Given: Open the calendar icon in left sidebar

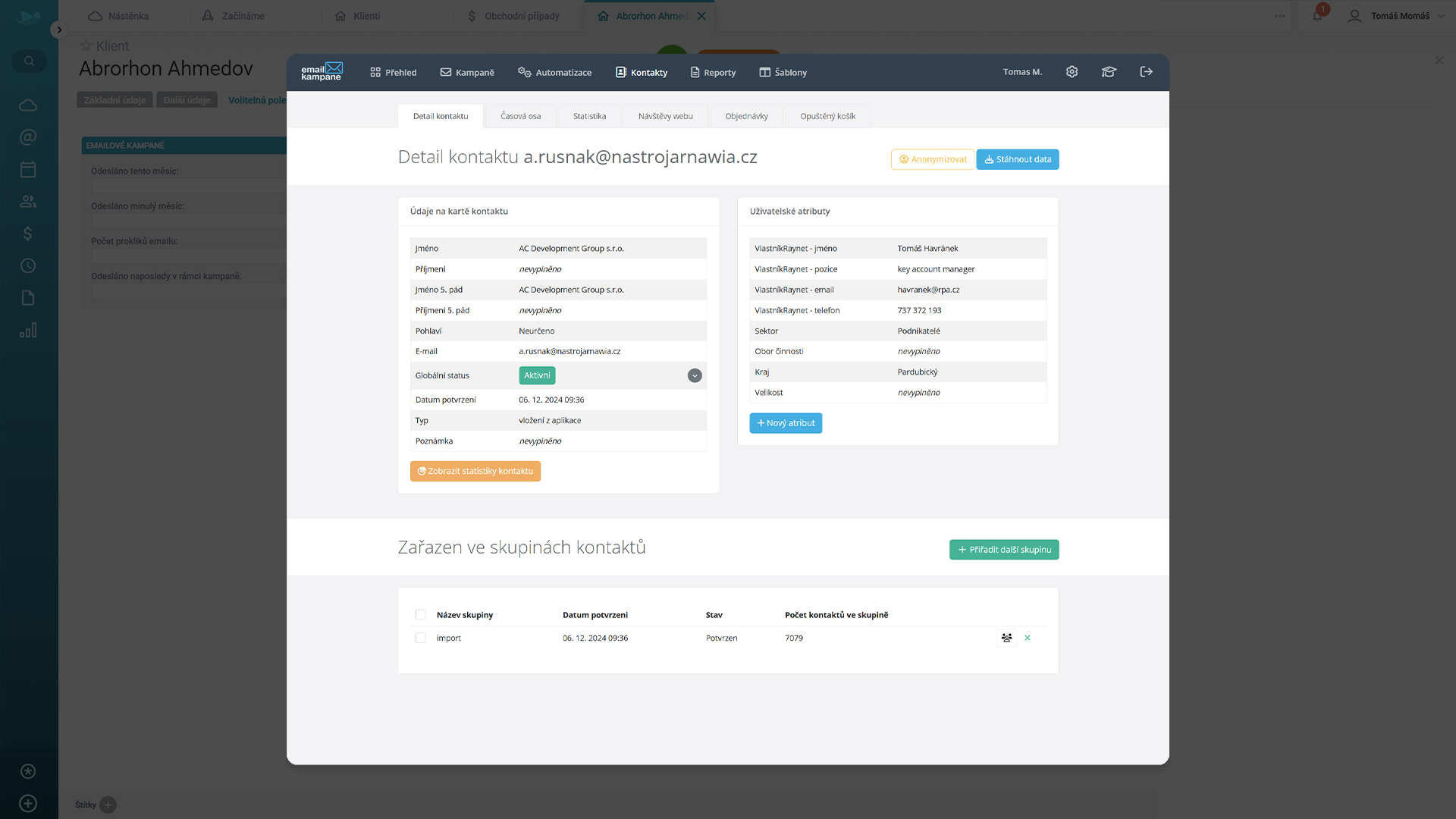Looking at the screenshot, I should tap(28, 169).
